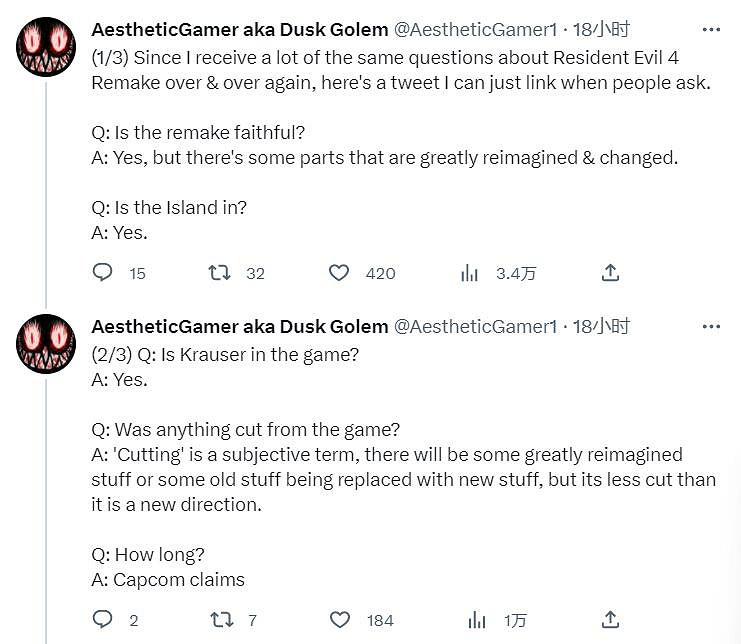The width and height of the screenshot is (741, 644).
Task: Share the first tweet (1/3)
Action: pyautogui.click(x=611, y=273)
